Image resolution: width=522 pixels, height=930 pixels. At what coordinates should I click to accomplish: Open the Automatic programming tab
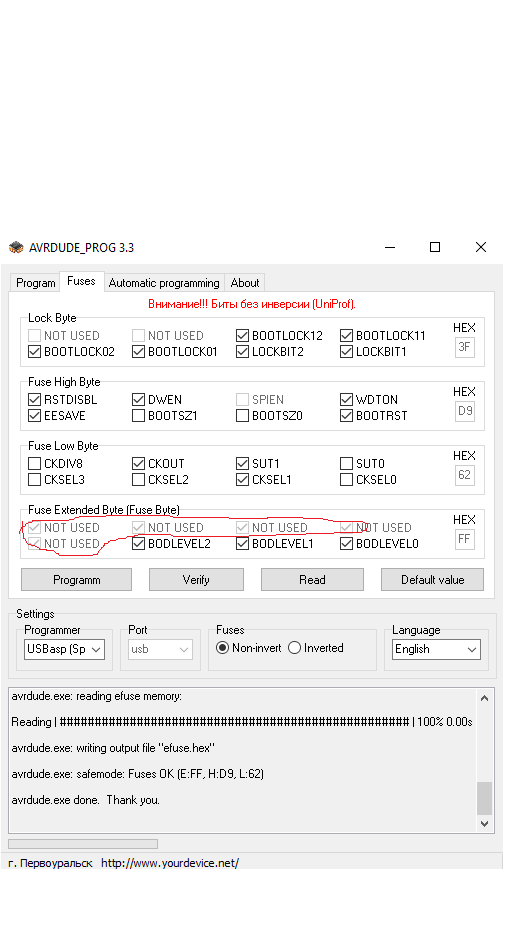(164, 283)
